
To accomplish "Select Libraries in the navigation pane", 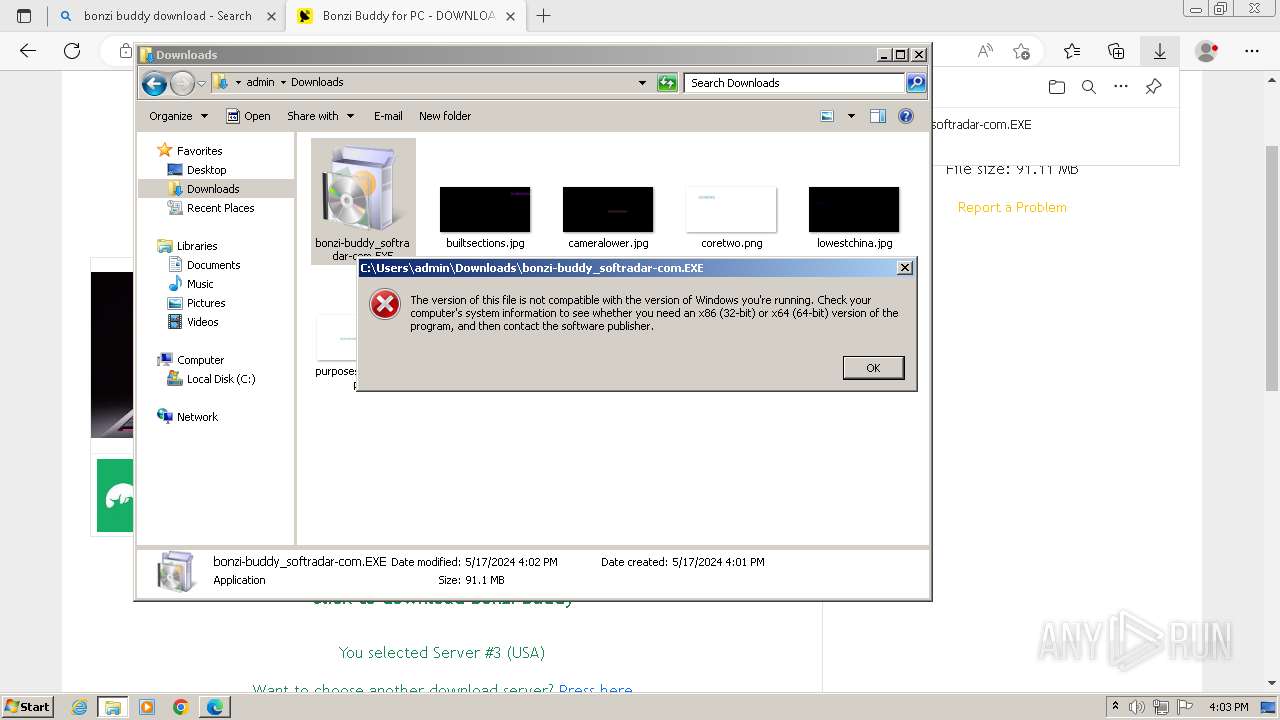I will click(197, 246).
